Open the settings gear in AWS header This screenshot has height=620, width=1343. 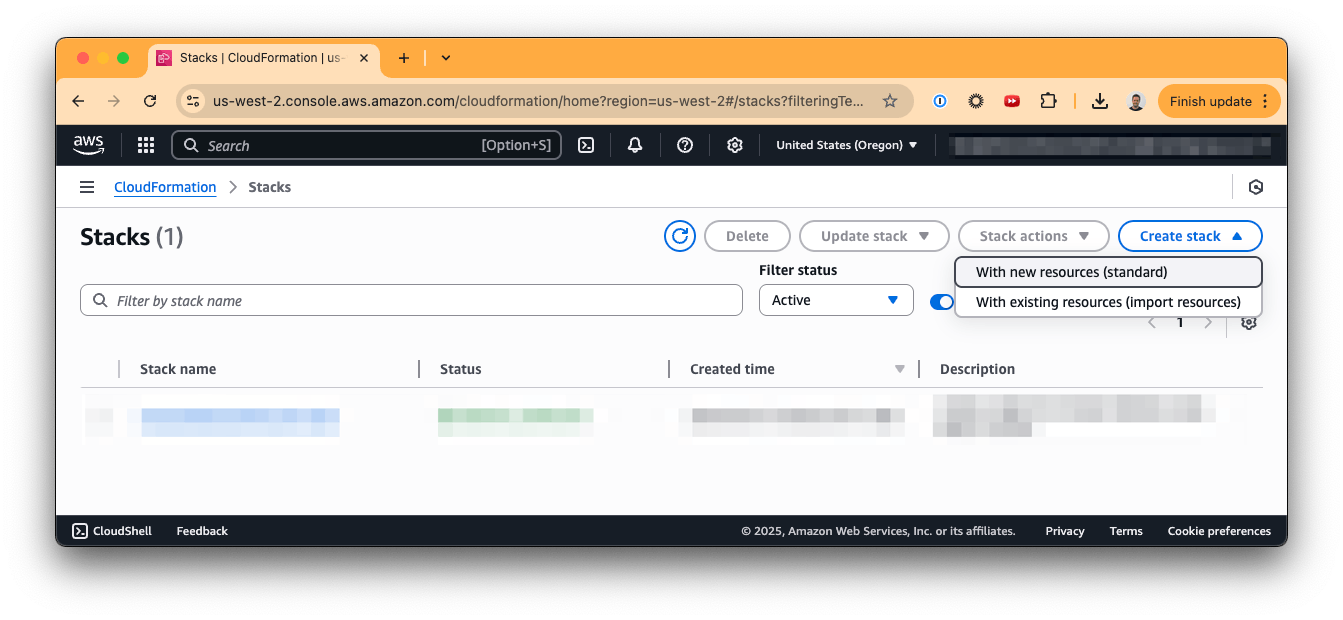(735, 145)
